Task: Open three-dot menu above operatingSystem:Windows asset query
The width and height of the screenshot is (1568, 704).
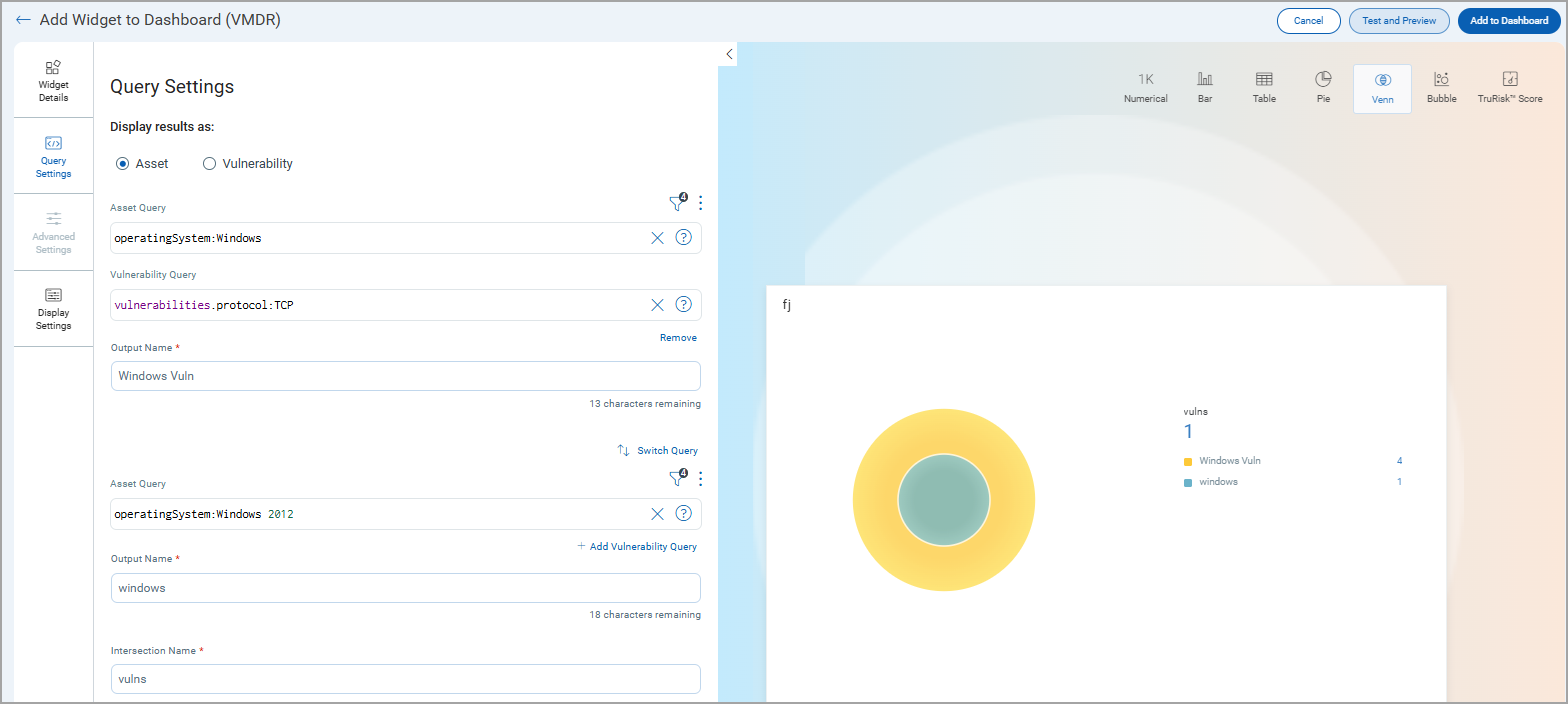Action: tap(700, 203)
